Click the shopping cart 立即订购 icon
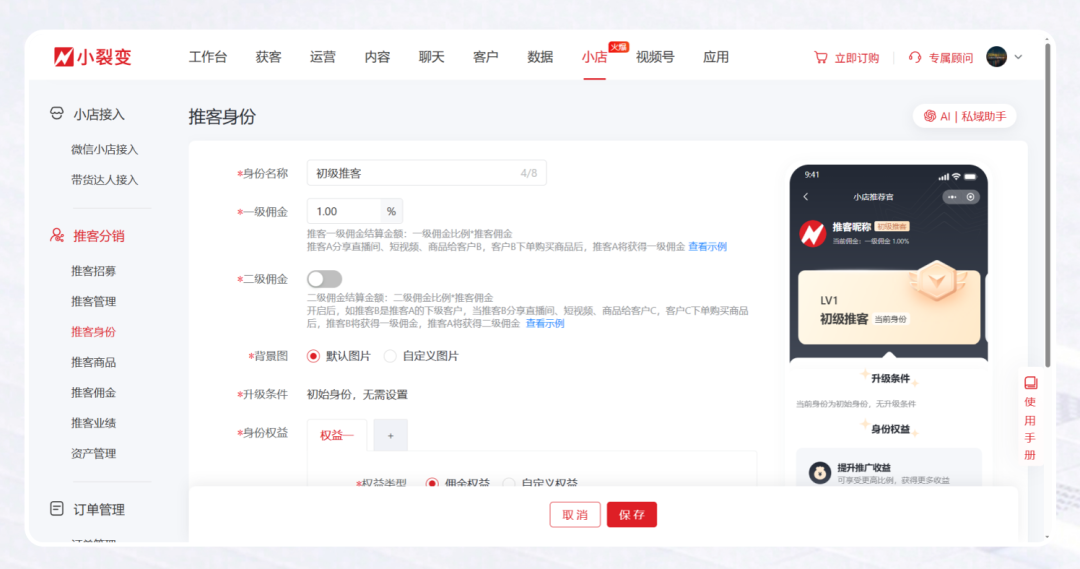The width and height of the screenshot is (1080, 569). 821,58
